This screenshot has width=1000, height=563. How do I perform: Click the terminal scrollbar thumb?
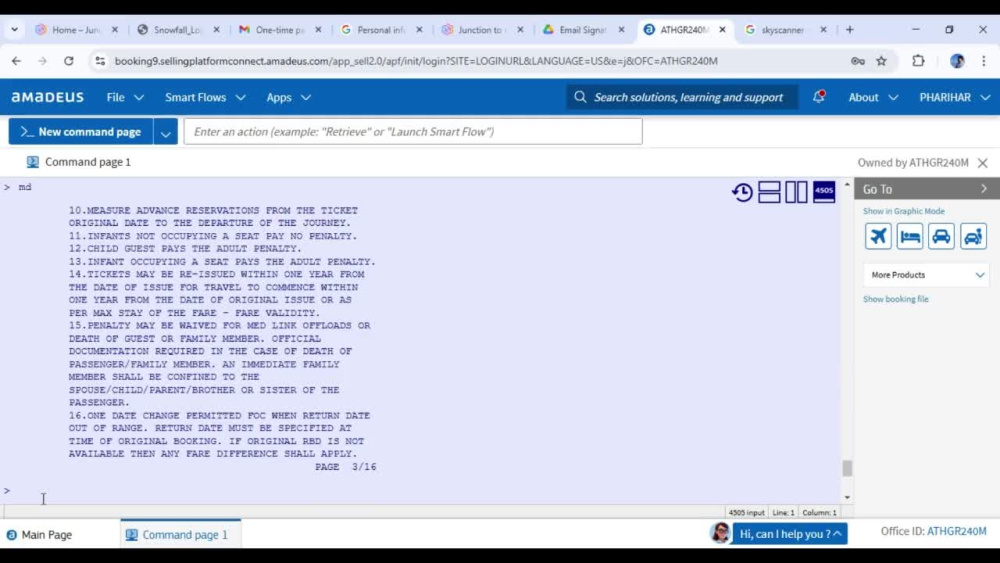[847, 467]
